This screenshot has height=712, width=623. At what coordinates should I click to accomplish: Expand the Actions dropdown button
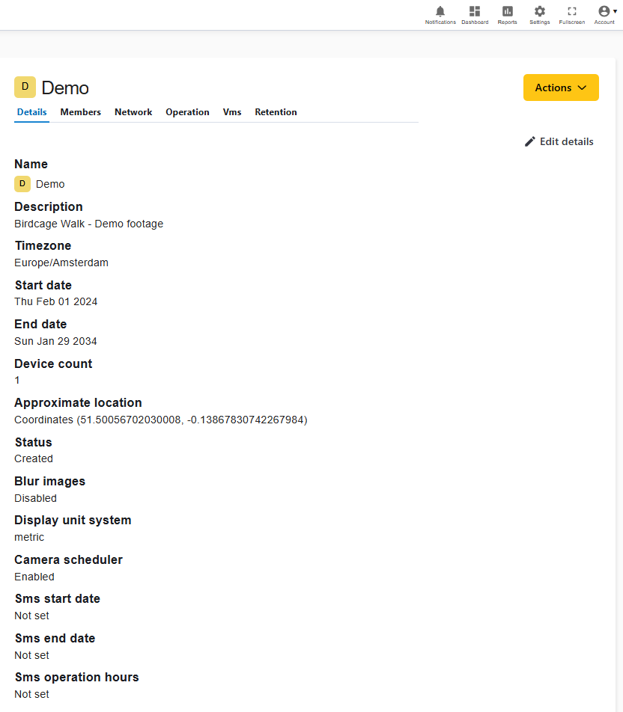point(561,88)
